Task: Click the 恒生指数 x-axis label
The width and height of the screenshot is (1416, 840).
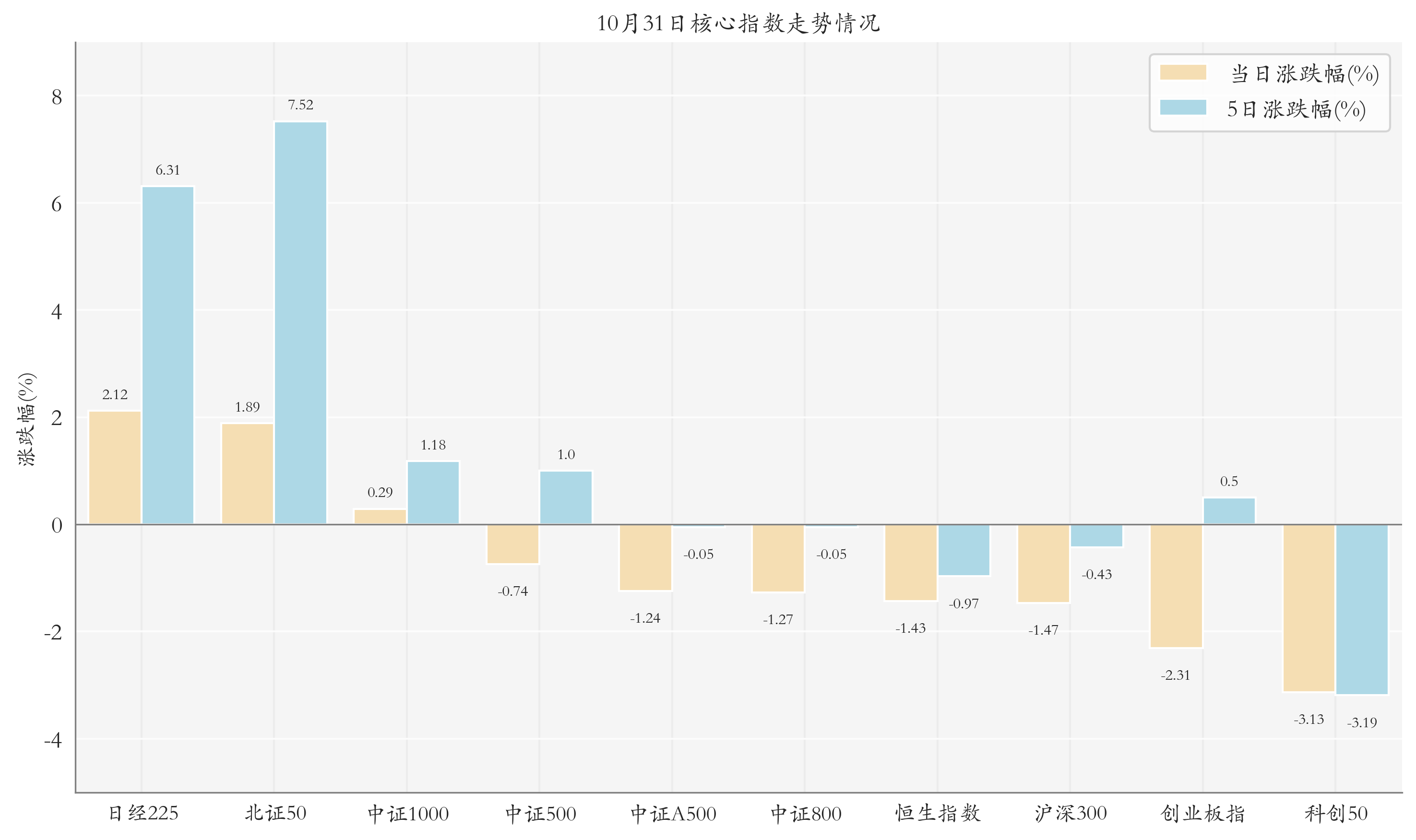Action: pyautogui.click(x=937, y=814)
